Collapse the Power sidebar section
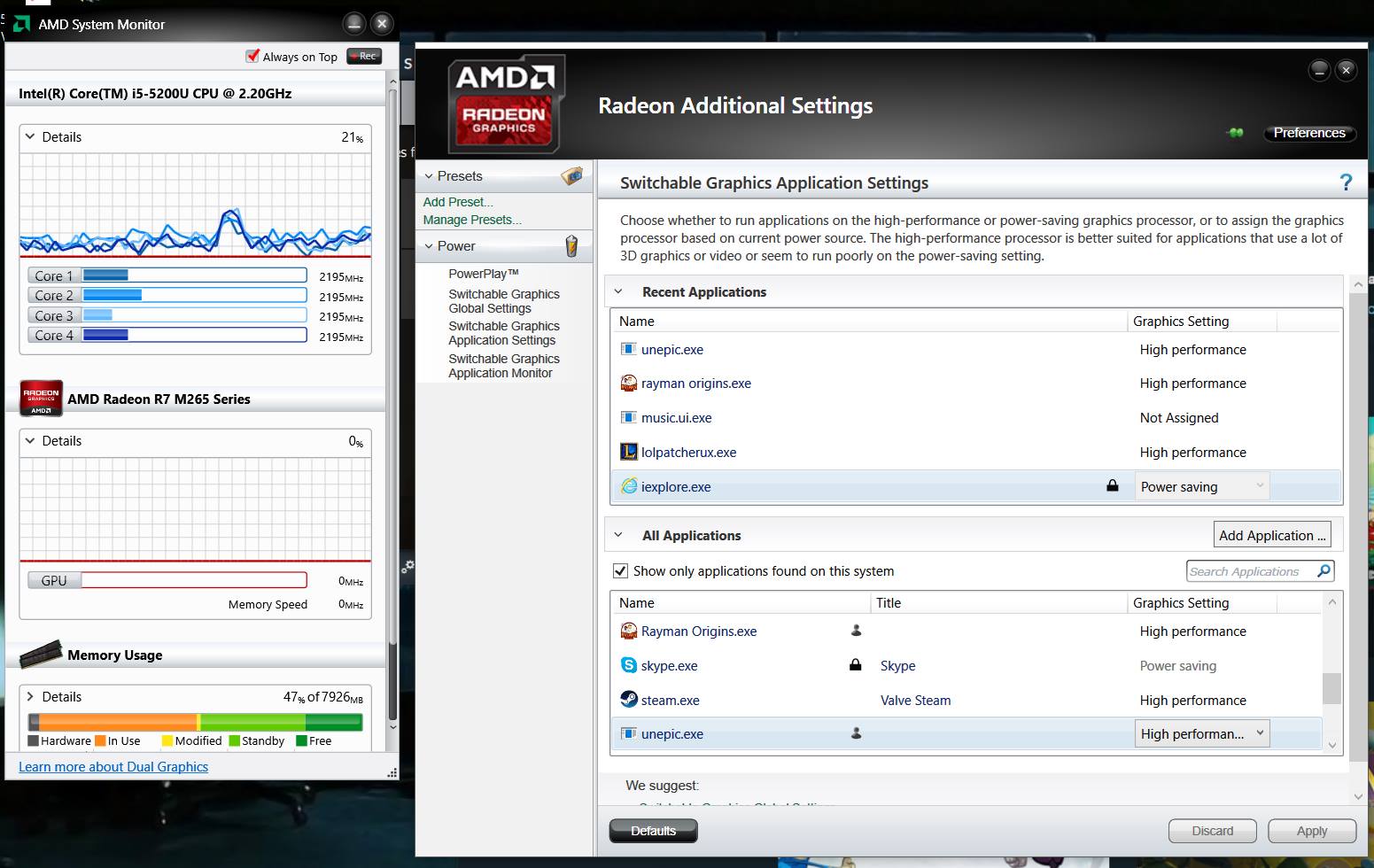Image resolution: width=1374 pixels, height=868 pixels. click(x=429, y=246)
